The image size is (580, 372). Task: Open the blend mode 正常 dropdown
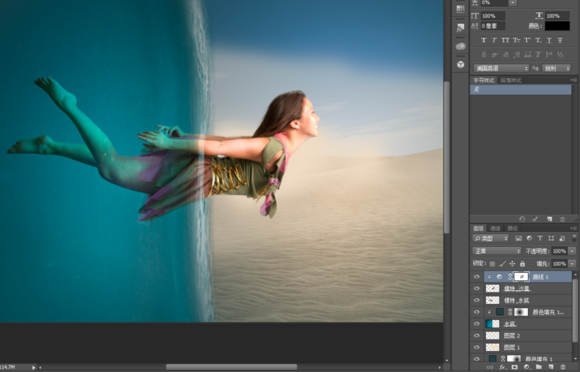[x=496, y=251]
